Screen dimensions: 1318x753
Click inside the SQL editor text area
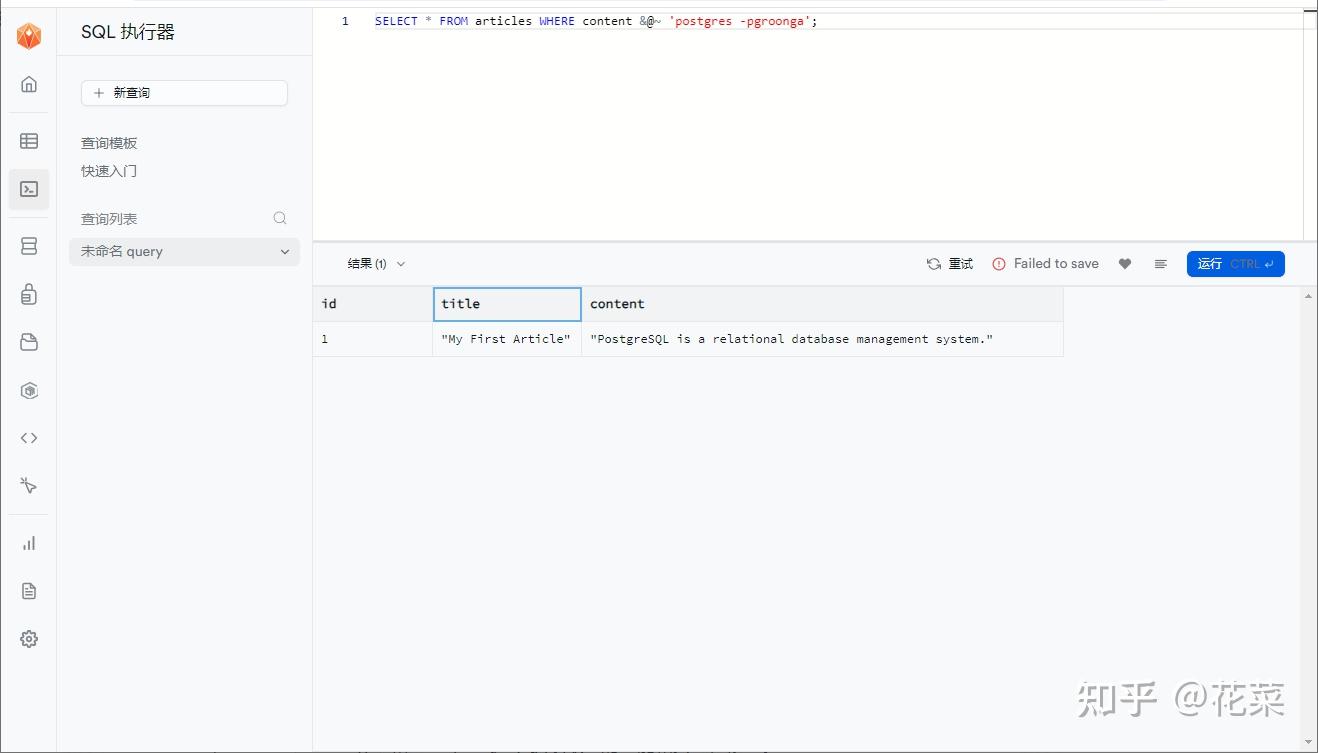click(800, 120)
